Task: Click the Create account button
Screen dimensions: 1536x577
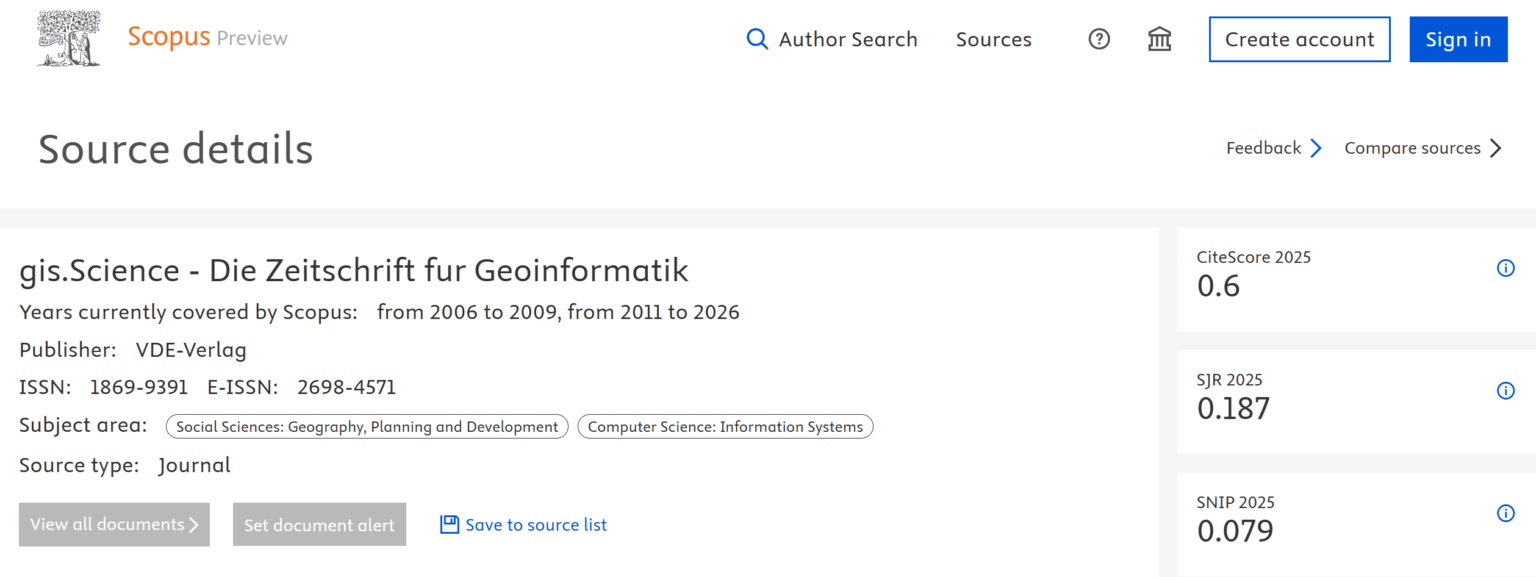Action: click(1299, 40)
